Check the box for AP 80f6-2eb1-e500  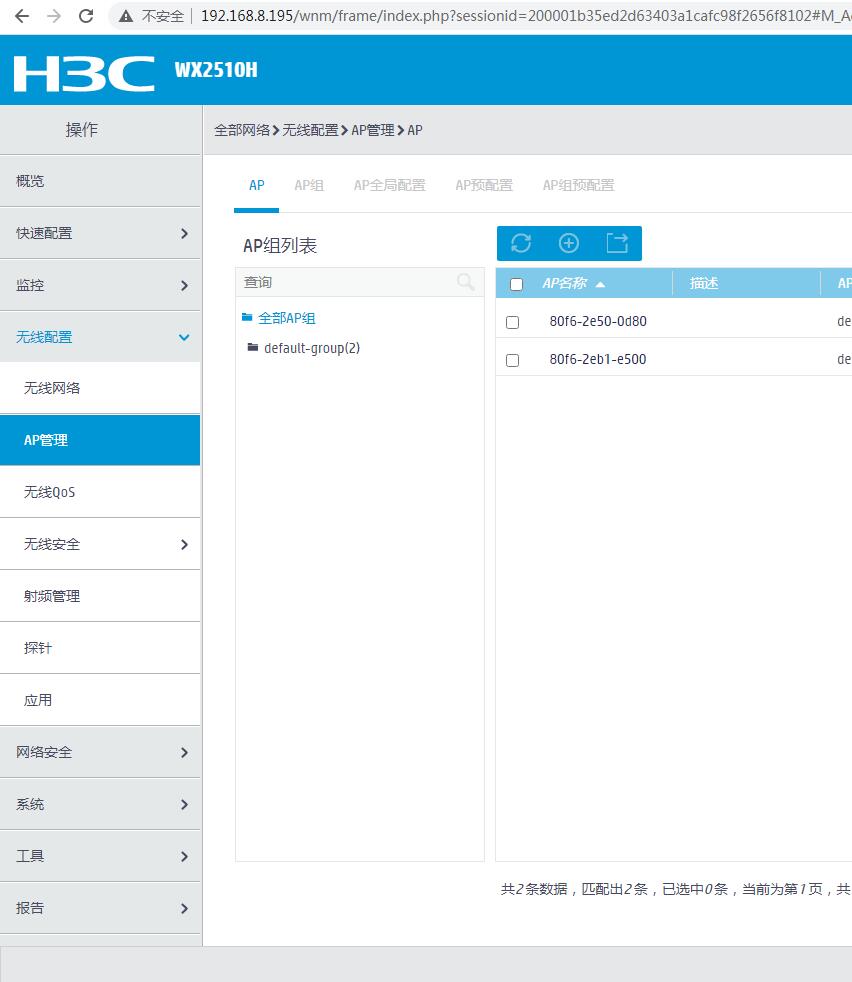[512, 360]
